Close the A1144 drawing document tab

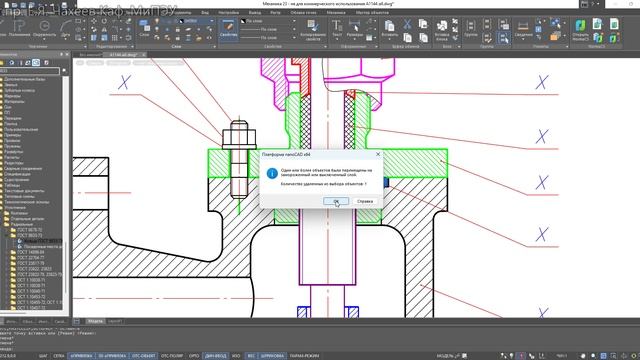(144, 55)
